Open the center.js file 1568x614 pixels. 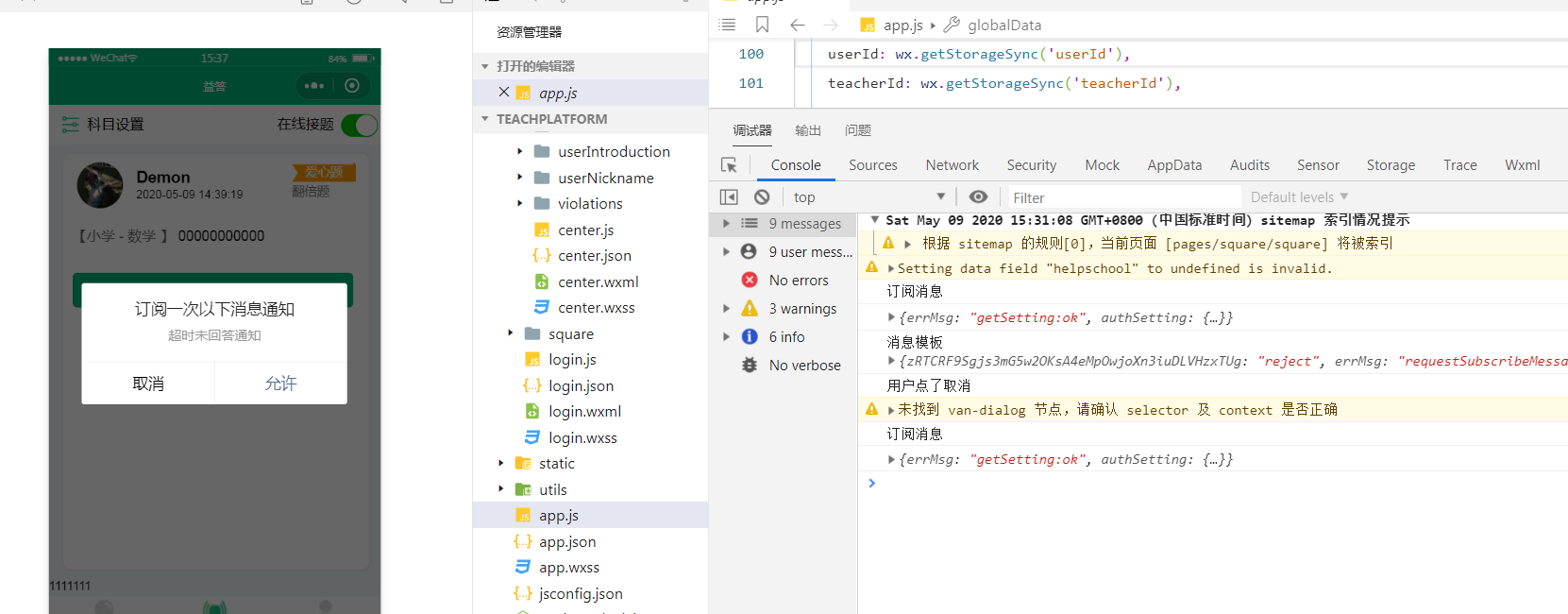(x=586, y=230)
